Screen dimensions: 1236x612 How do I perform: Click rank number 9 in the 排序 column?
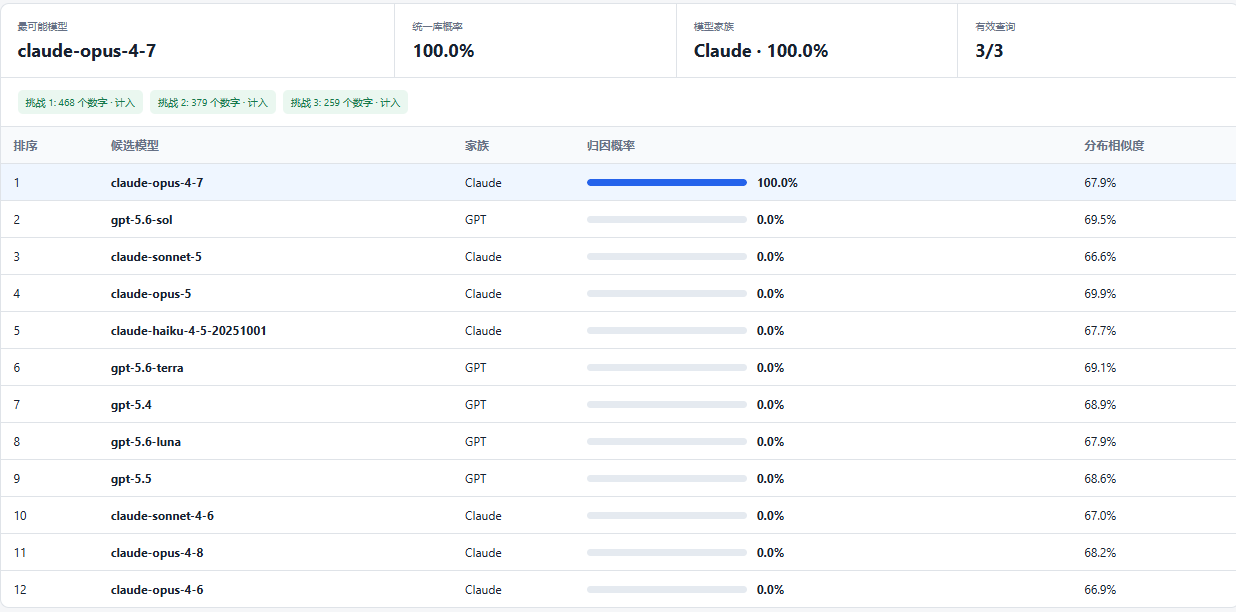[17, 479]
